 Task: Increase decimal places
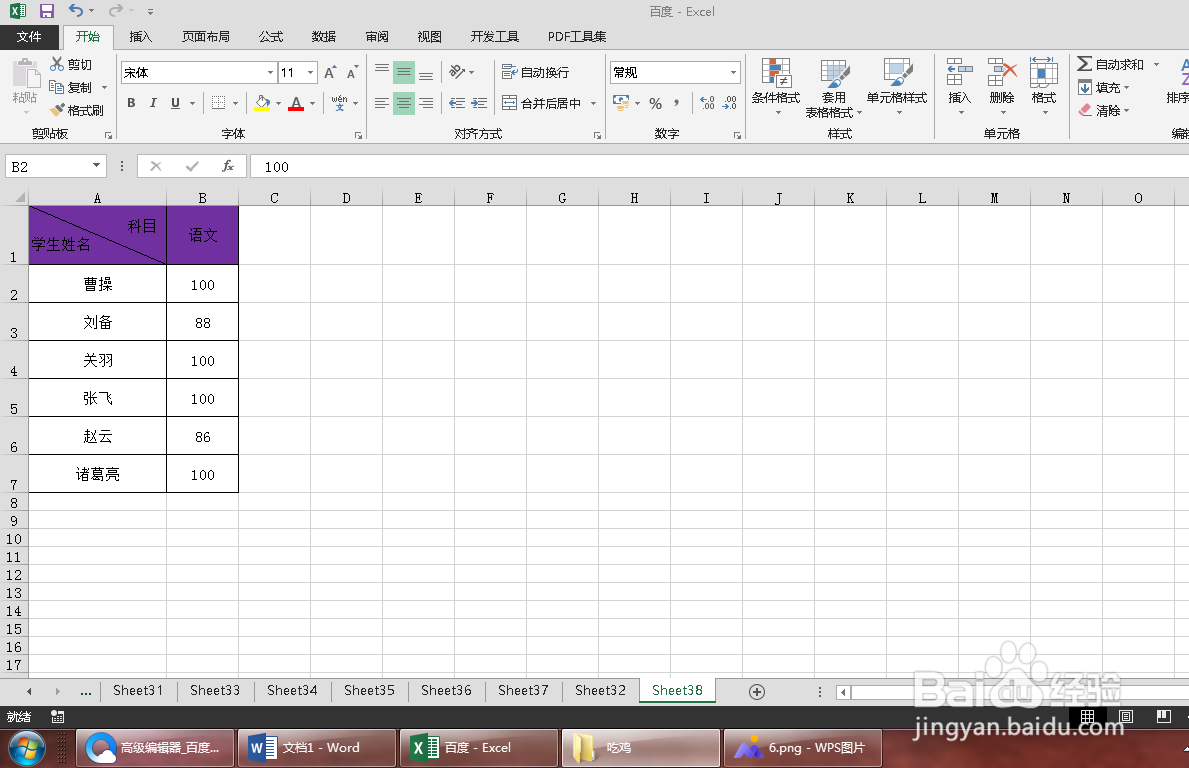coord(707,103)
